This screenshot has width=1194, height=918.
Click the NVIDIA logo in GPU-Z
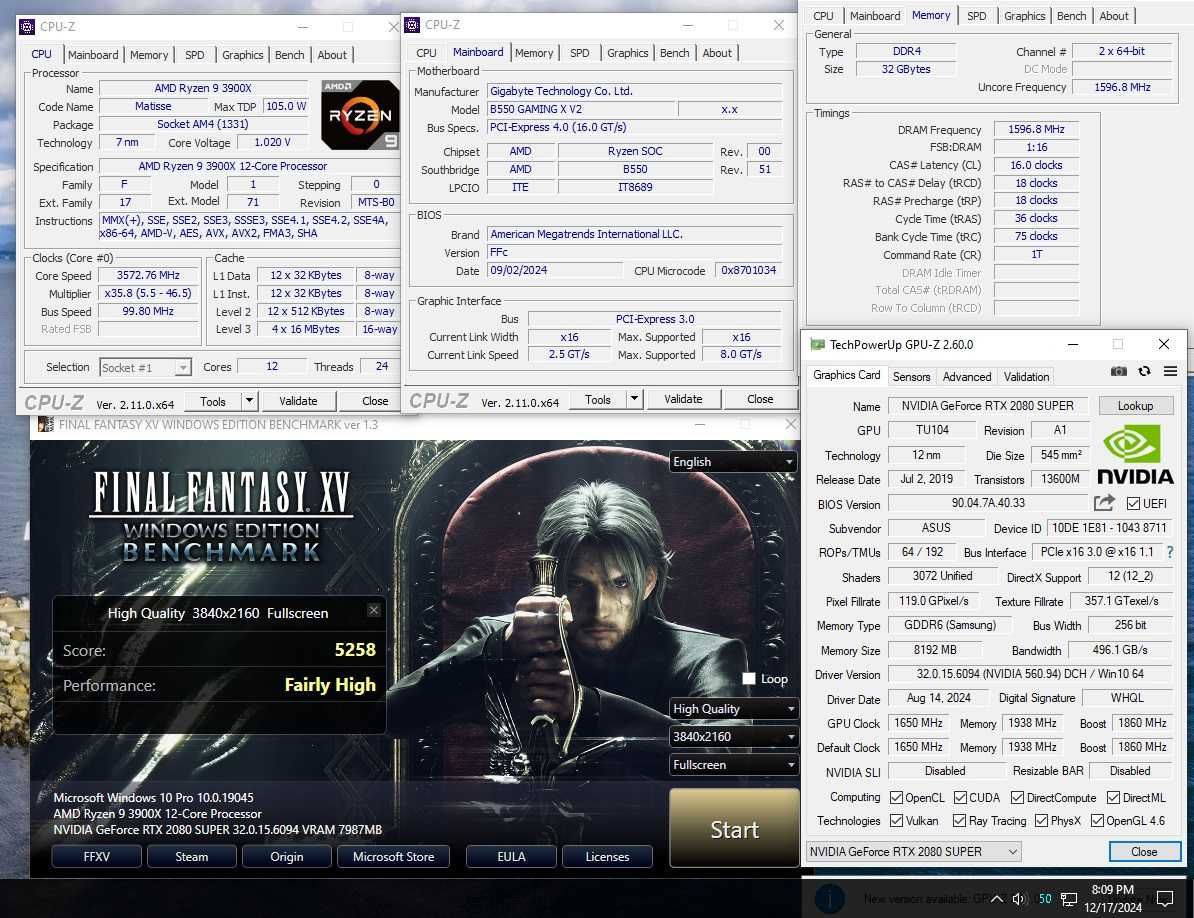tap(1135, 454)
